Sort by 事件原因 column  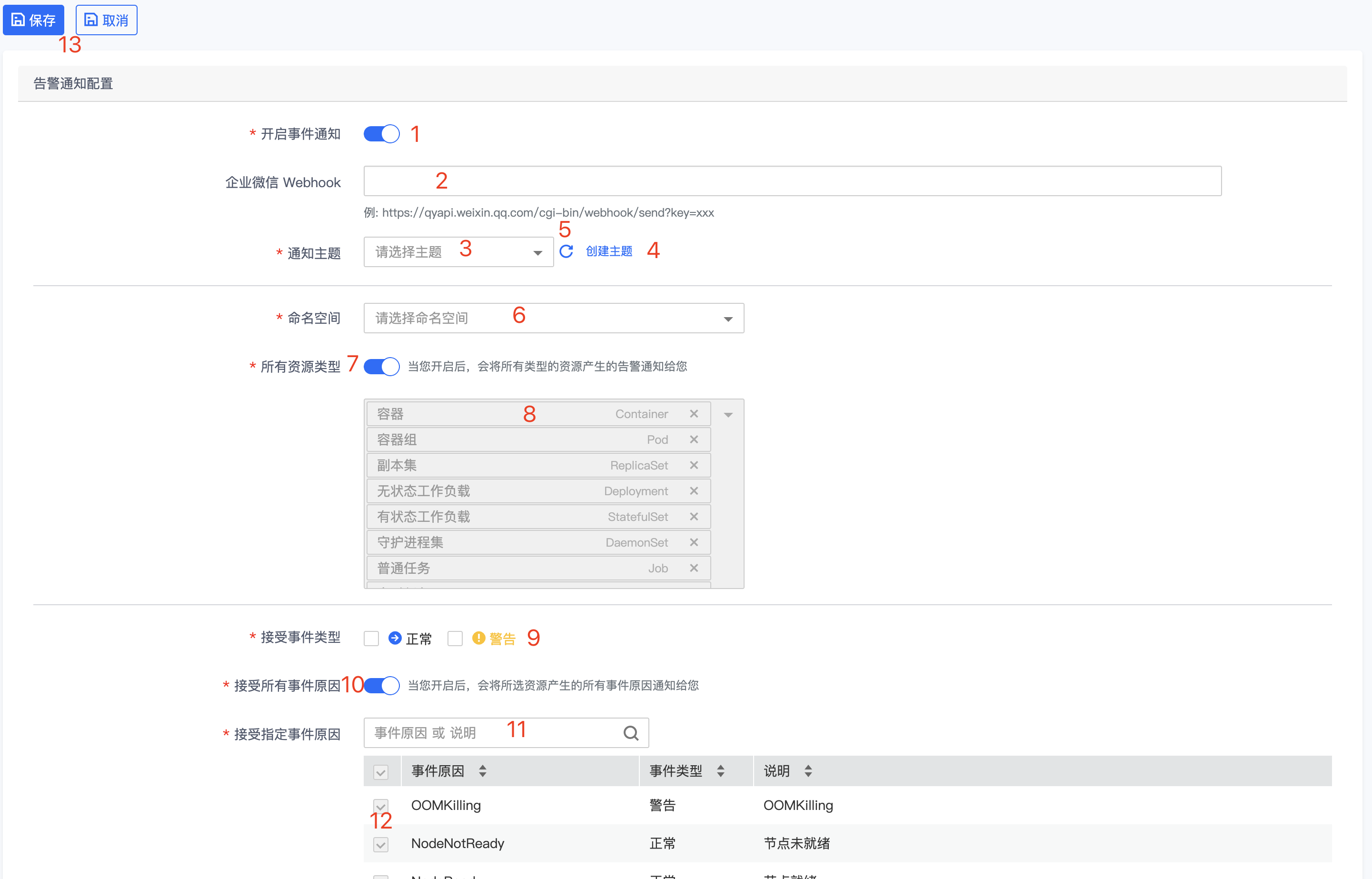tap(483, 771)
